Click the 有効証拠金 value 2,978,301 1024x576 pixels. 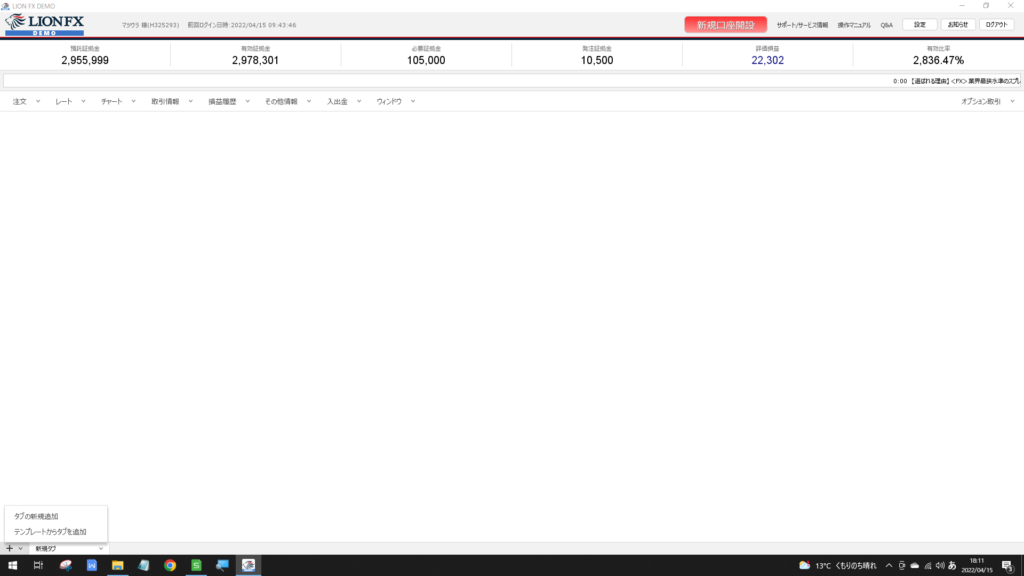[255, 60]
